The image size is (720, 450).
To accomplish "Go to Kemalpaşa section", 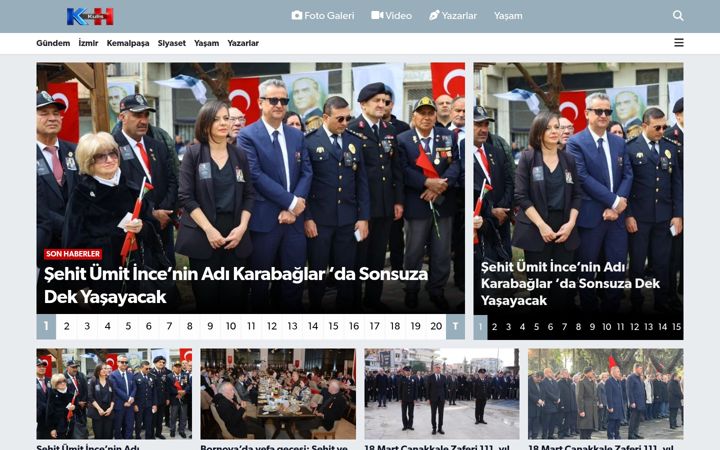I will [128, 43].
